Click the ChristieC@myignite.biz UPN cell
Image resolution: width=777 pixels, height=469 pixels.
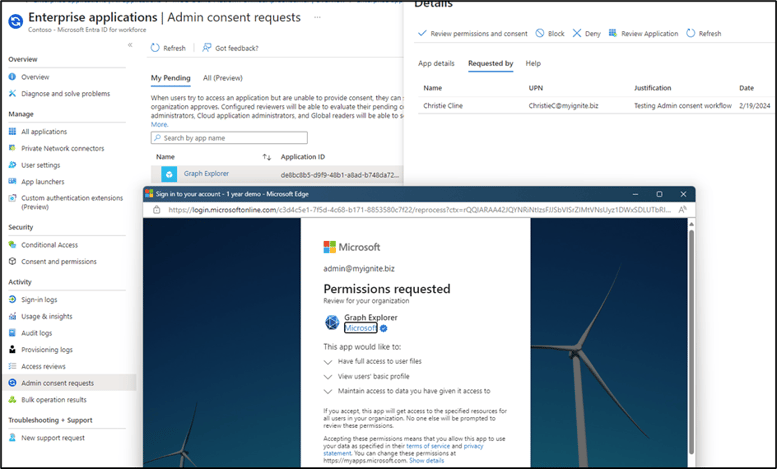(563, 106)
